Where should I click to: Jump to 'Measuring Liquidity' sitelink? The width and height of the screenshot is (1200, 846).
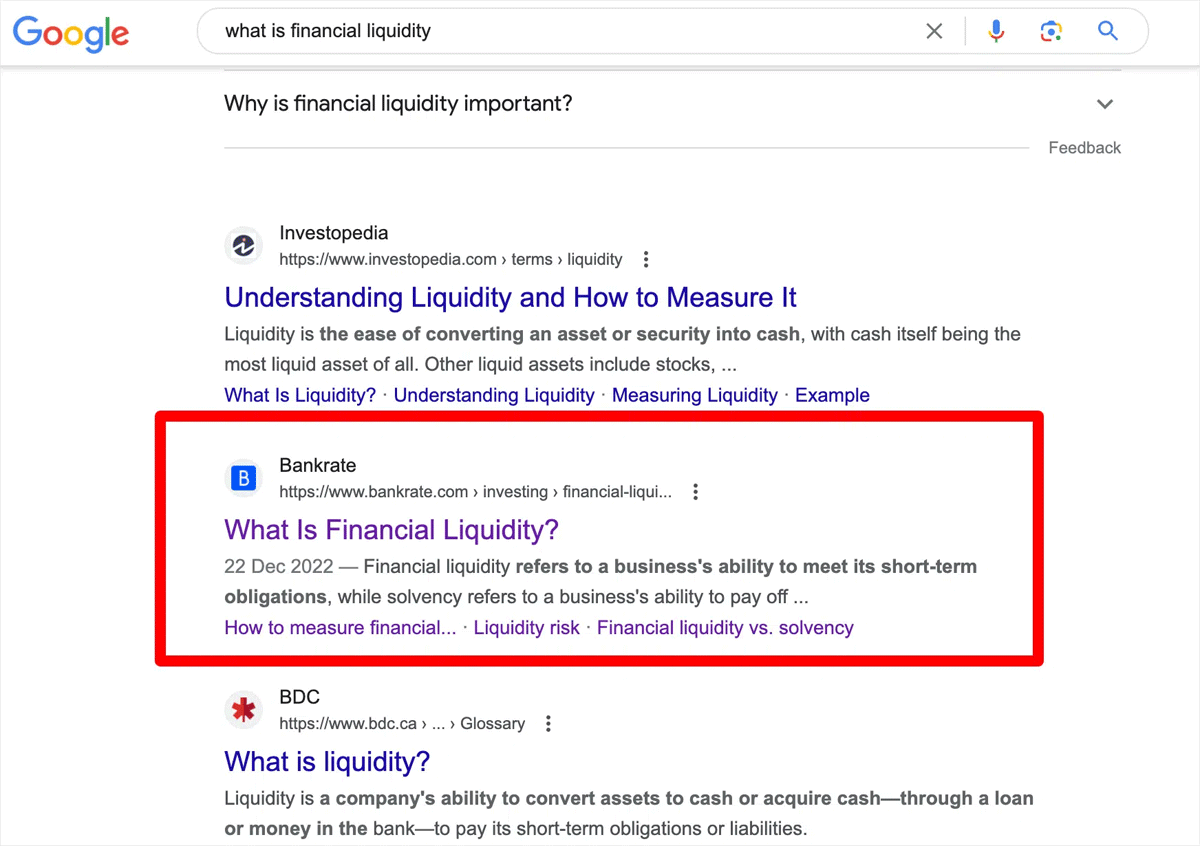click(695, 395)
